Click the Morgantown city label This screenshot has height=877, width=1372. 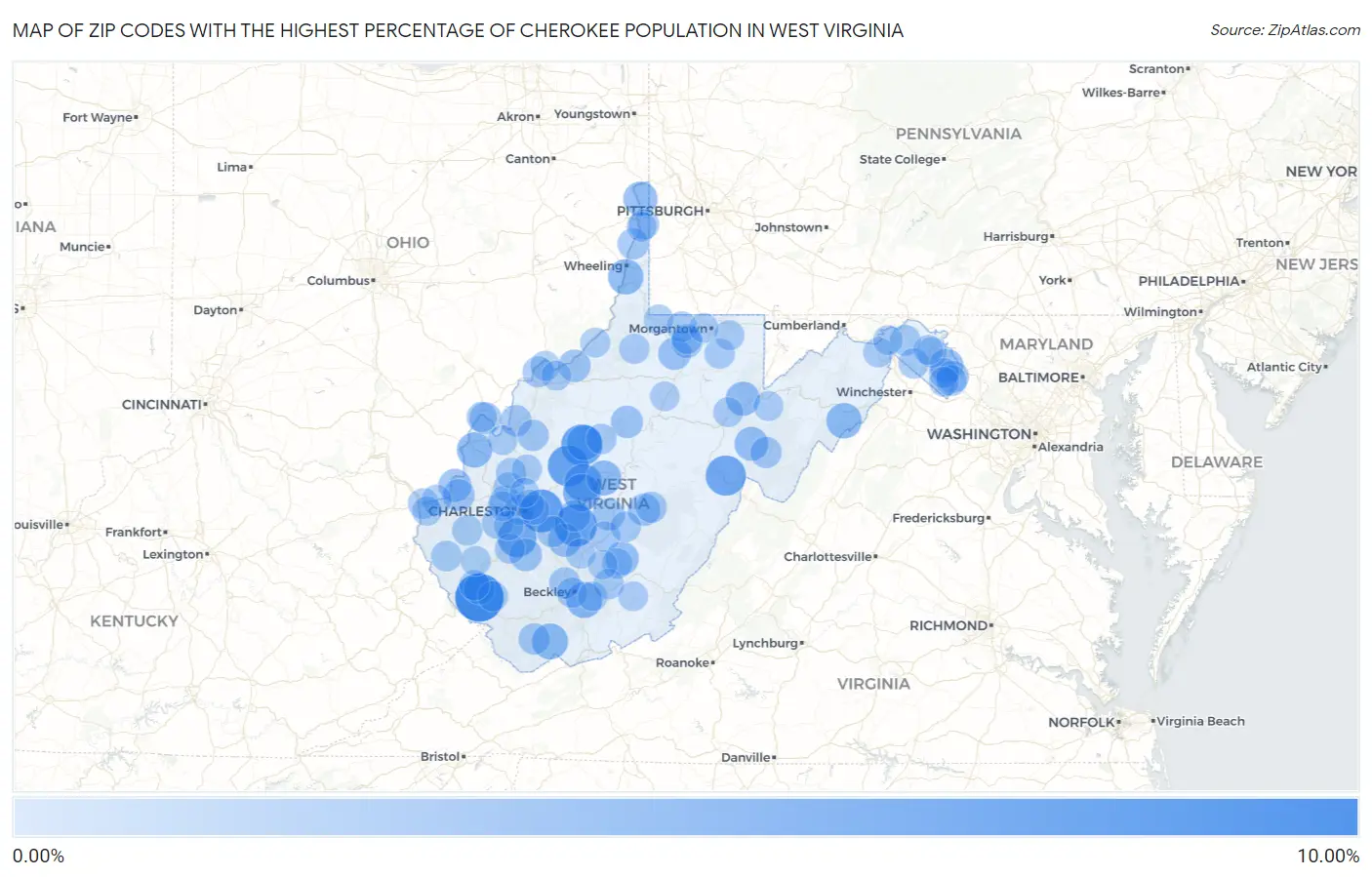tap(669, 329)
